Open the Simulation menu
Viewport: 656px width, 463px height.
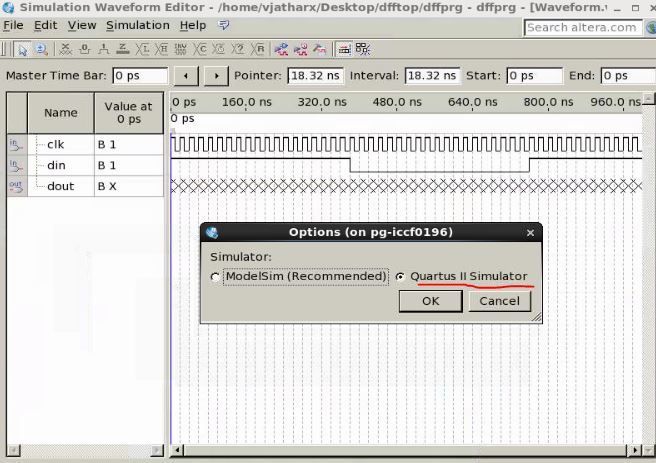pos(138,26)
